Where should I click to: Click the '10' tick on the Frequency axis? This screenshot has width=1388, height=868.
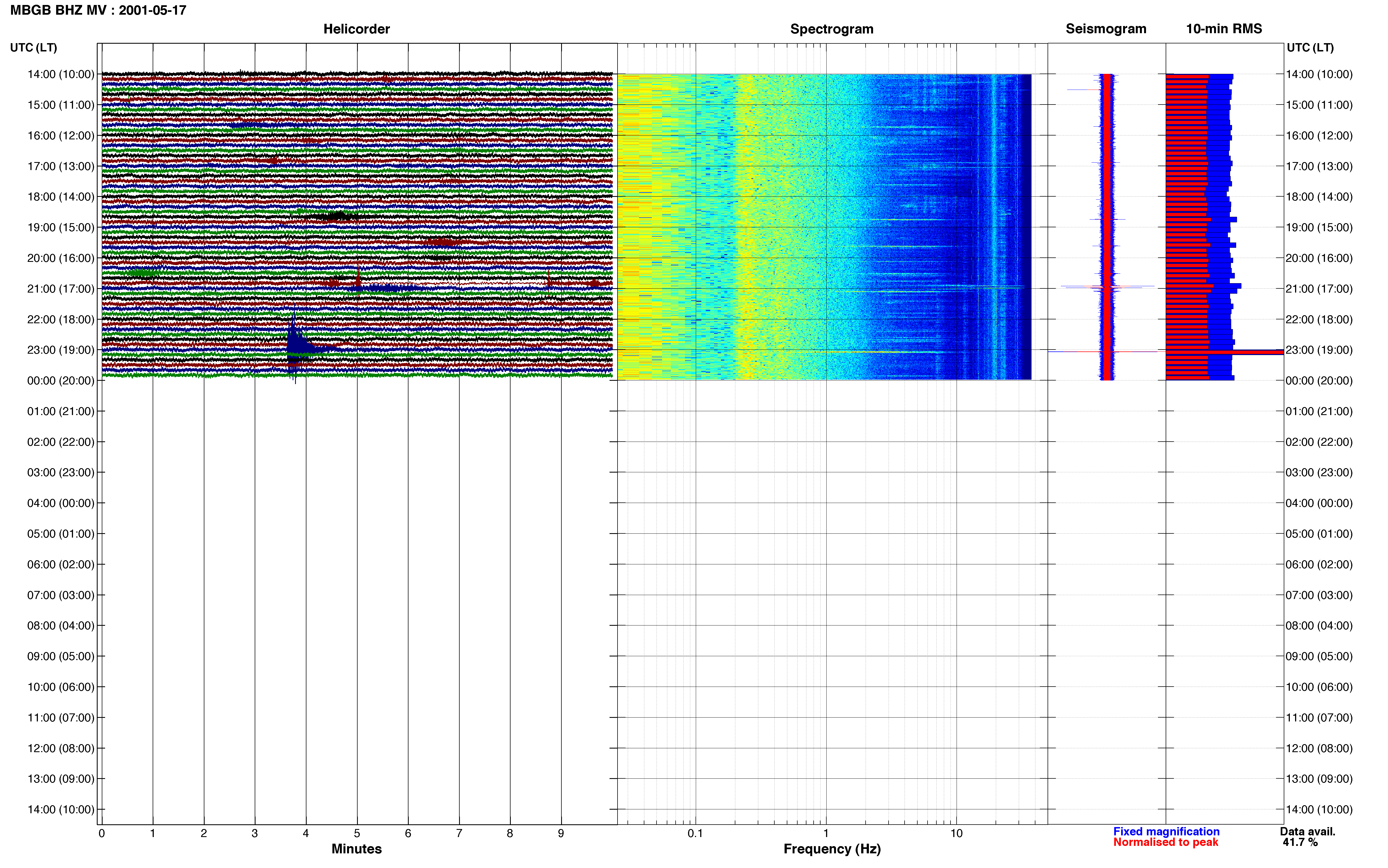pos(956,833)
